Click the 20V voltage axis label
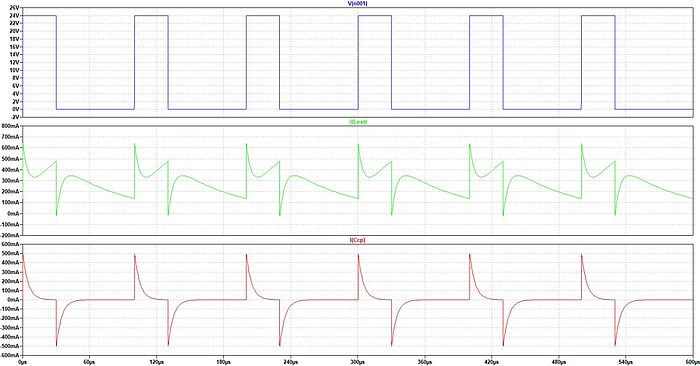 click(15, 31)
